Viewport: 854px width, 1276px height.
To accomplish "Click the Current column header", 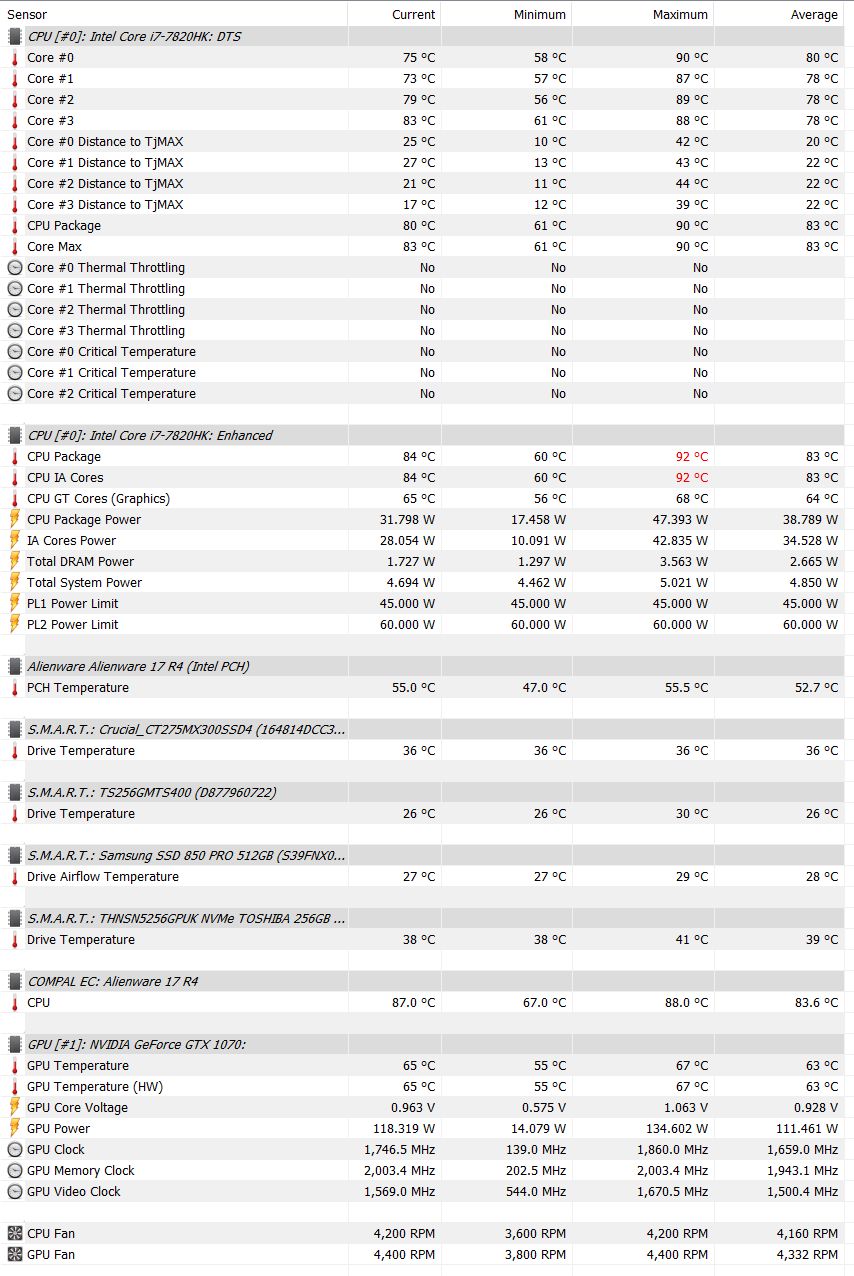I will click(413, 15).
